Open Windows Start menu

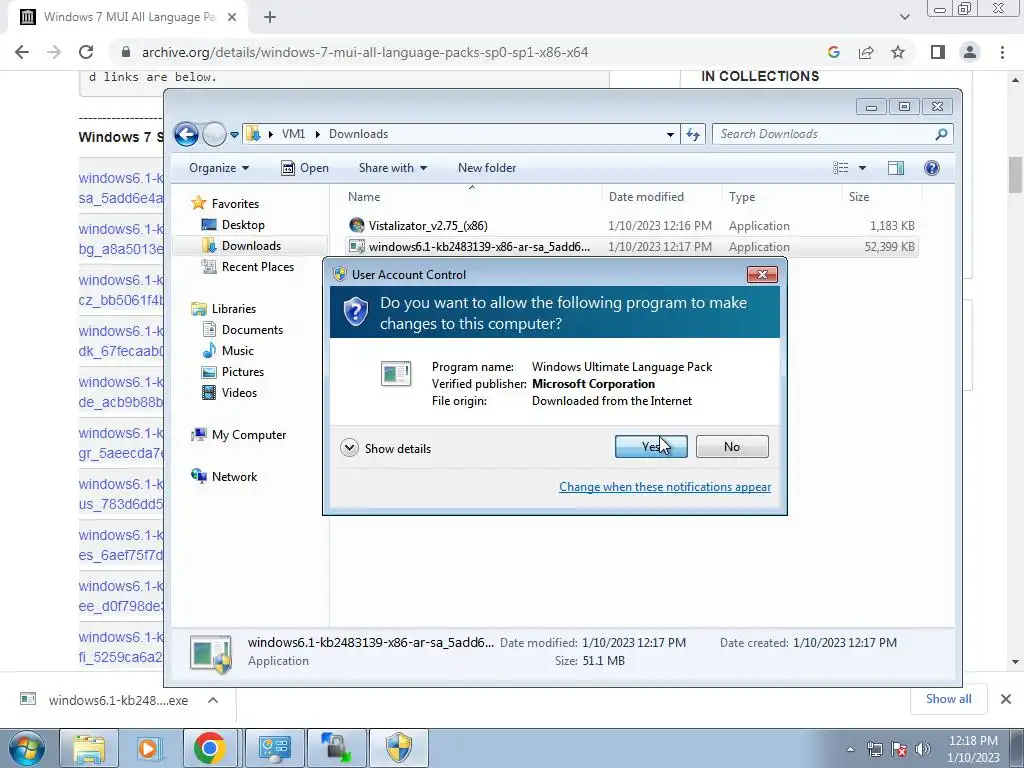pyautogui.click(x=26, y=748)
